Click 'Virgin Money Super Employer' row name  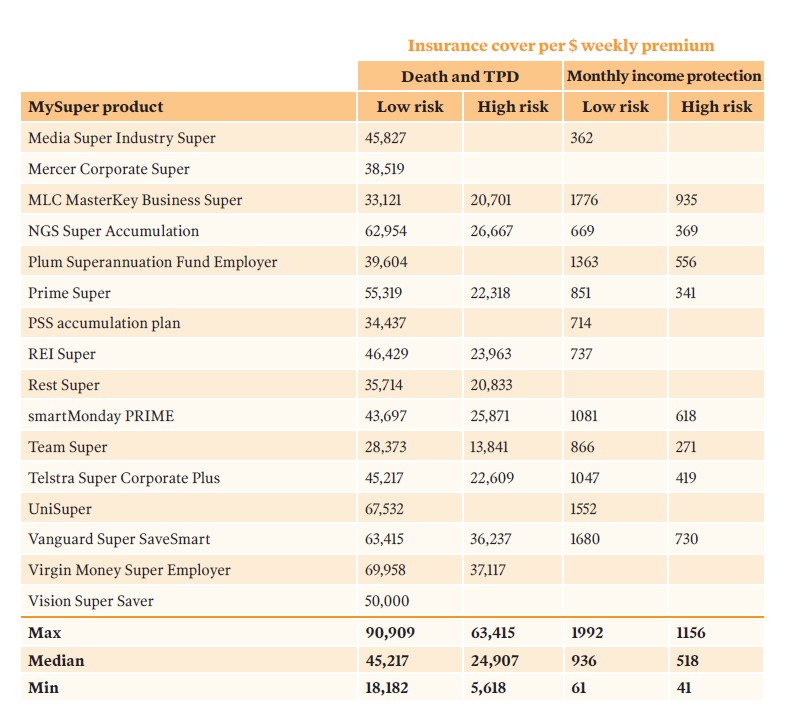click(x=130, y=570)
